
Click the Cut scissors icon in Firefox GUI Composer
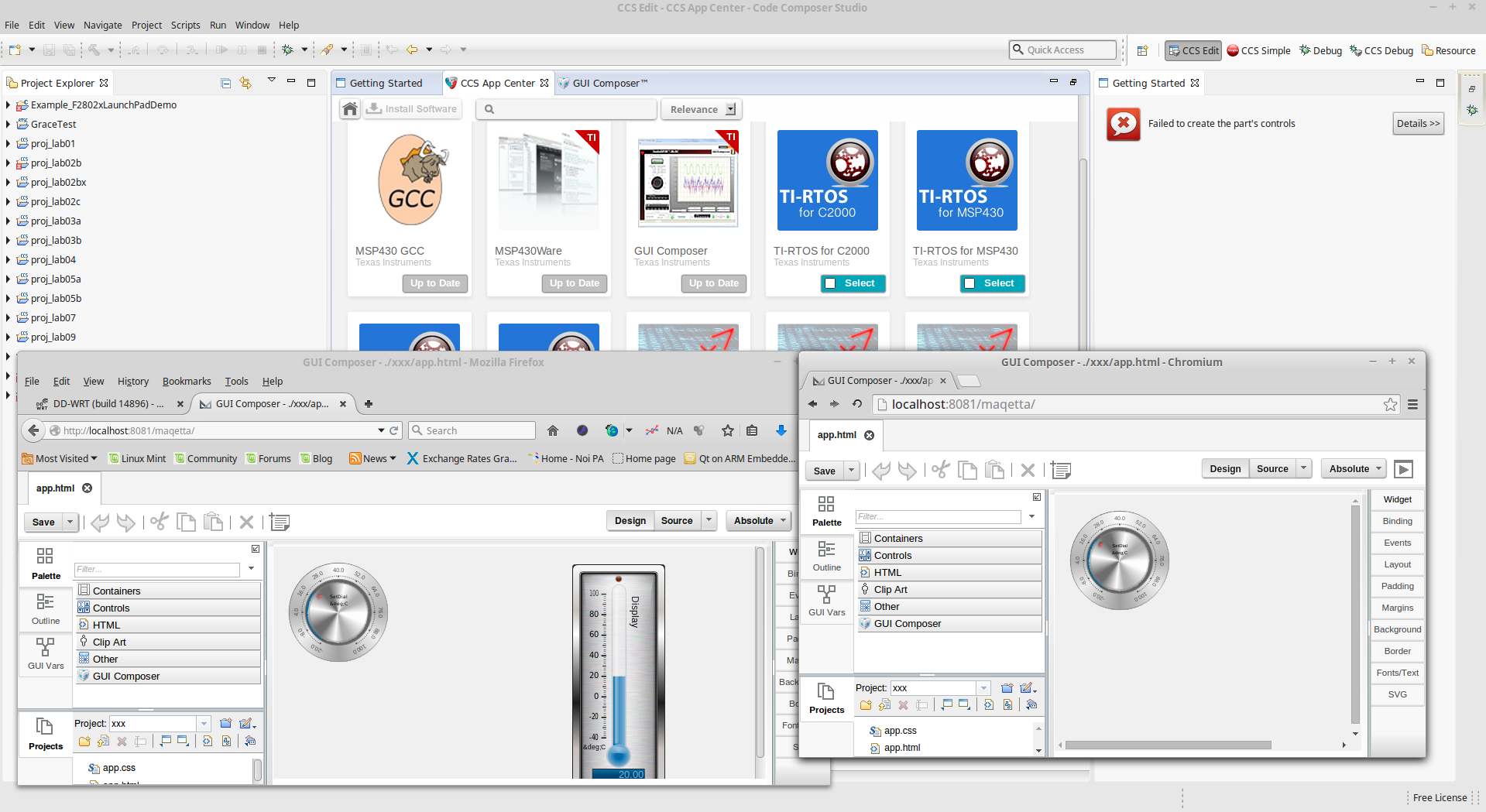point(160,522)
